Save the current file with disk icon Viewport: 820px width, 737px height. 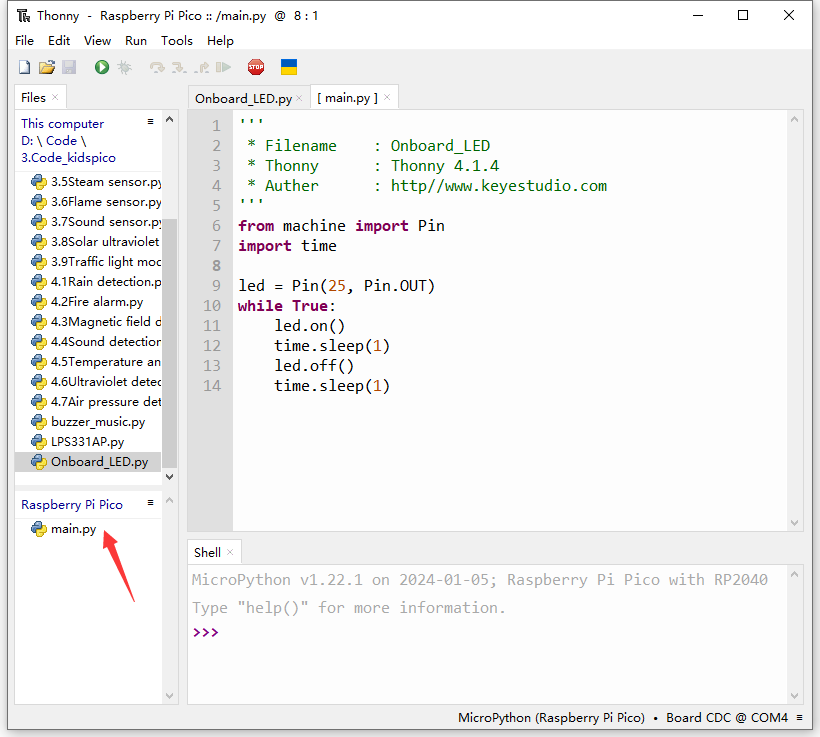(69, 67)
